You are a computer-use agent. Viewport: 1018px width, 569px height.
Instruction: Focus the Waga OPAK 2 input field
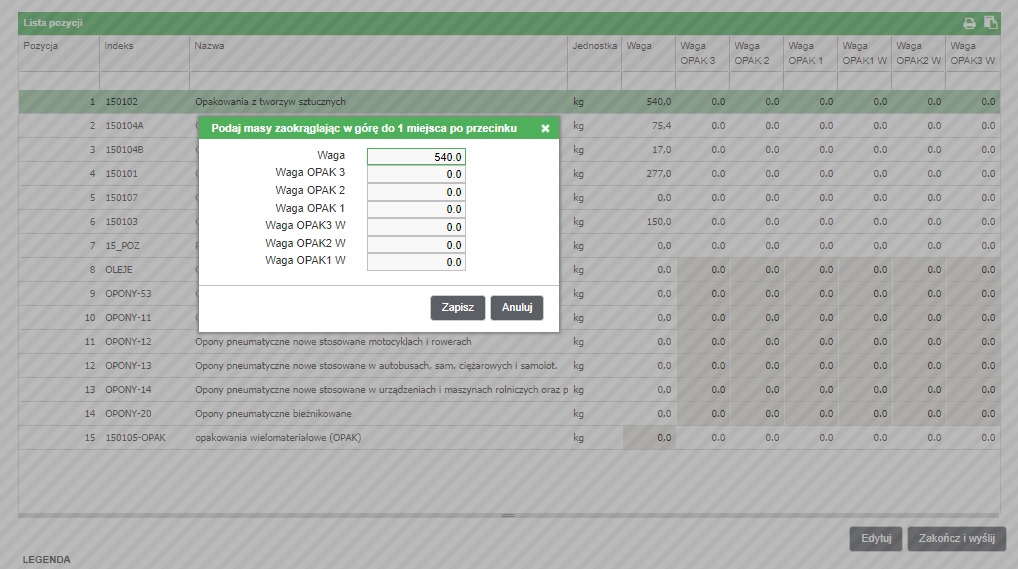tap(416, 192)
